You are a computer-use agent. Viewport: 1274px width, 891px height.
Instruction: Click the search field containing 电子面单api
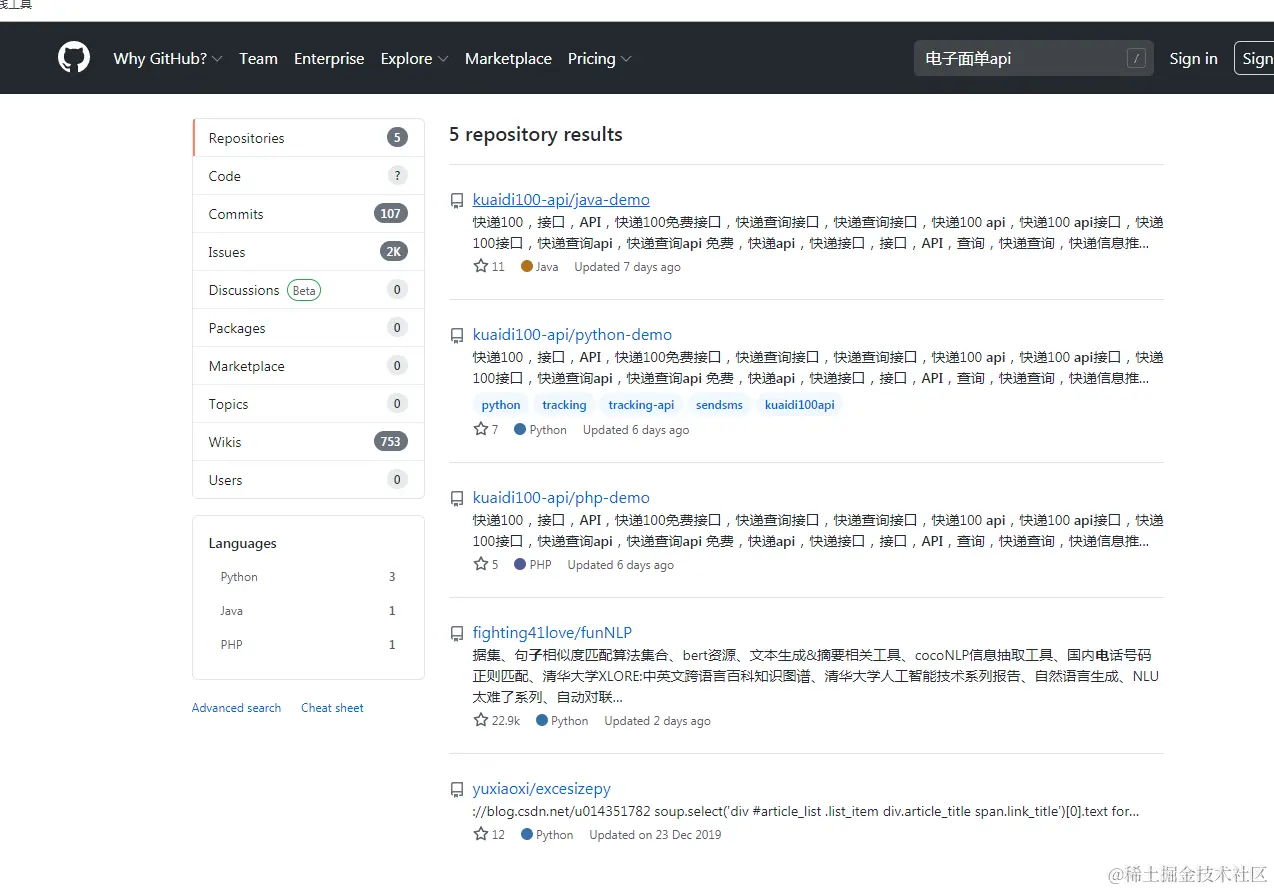click(x=1034, y=58)
